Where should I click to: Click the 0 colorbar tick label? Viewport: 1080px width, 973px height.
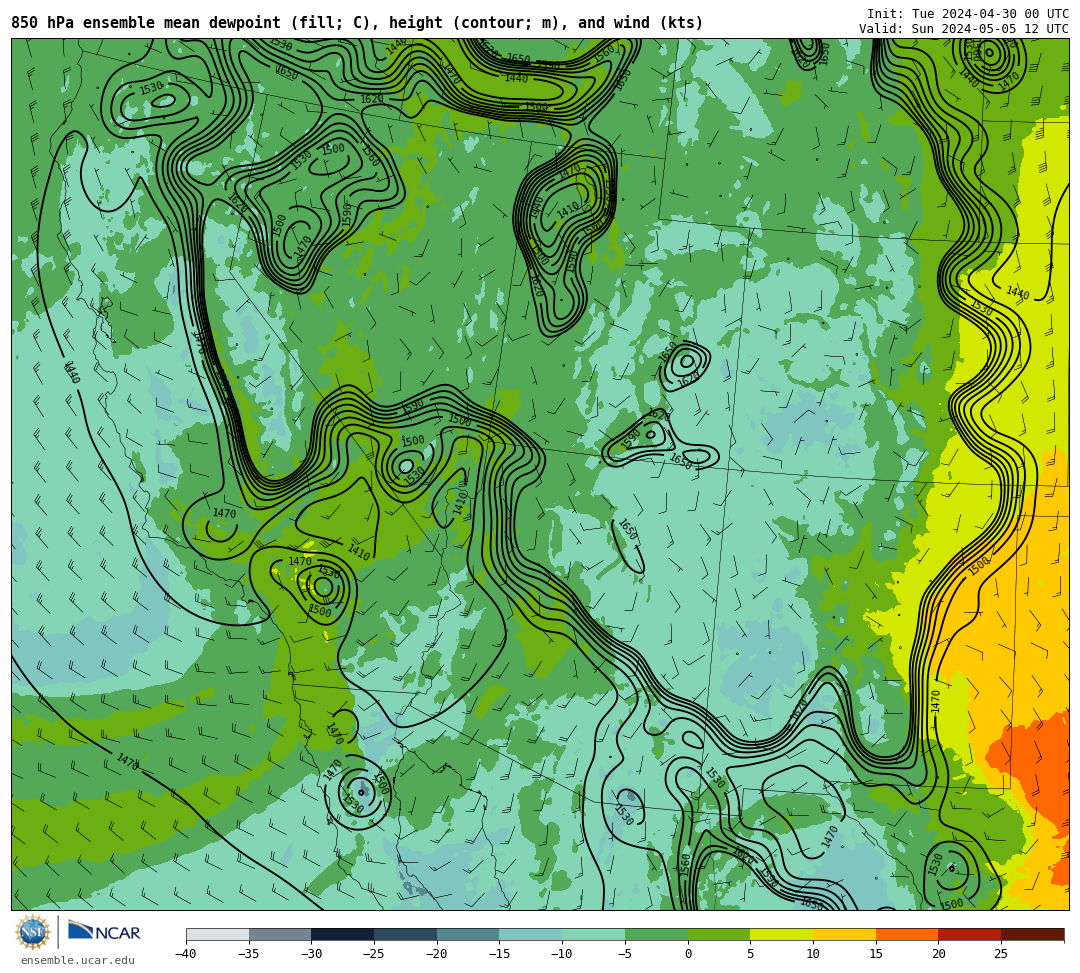point(688,954)
